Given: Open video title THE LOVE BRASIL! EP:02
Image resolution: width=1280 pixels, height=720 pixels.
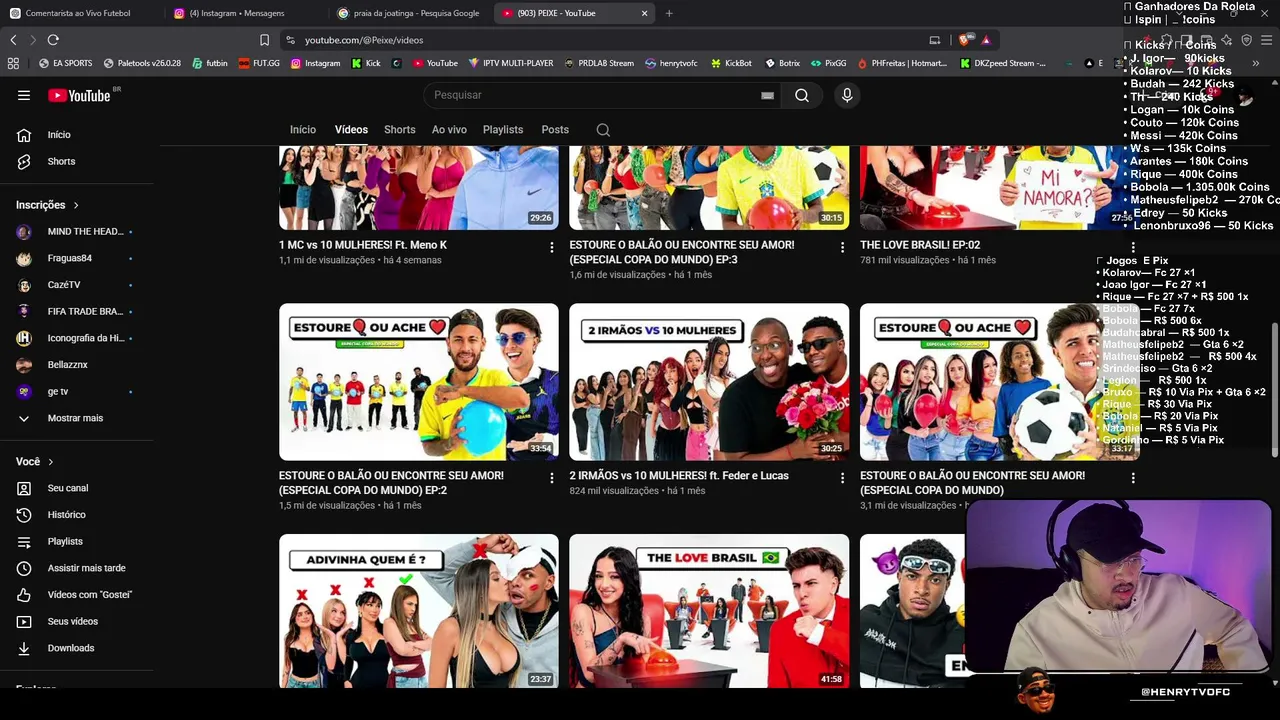Looking at the screenshot, I should coord(920,245).
